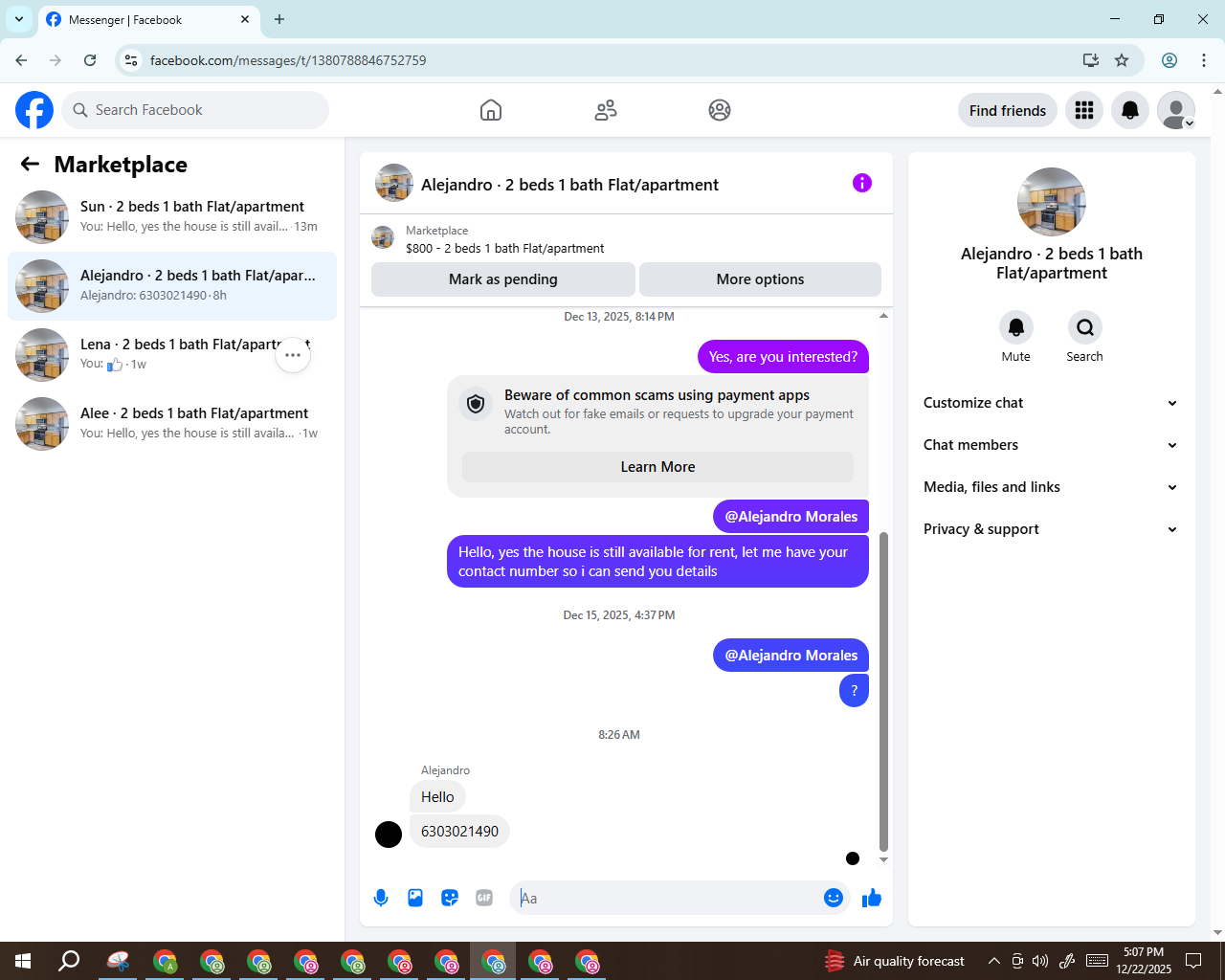Click the question mark message bubble
The width and height of the screenshot is (1225, 980).
pos(854,691)
